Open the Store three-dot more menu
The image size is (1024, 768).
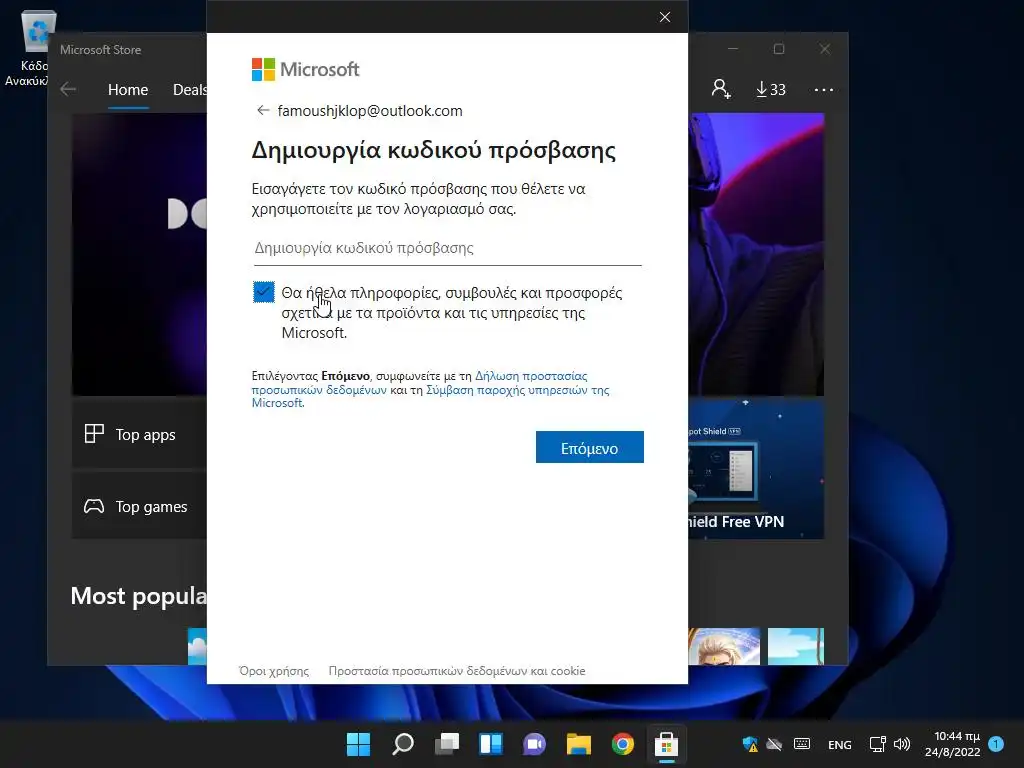[x=824, y=89]
